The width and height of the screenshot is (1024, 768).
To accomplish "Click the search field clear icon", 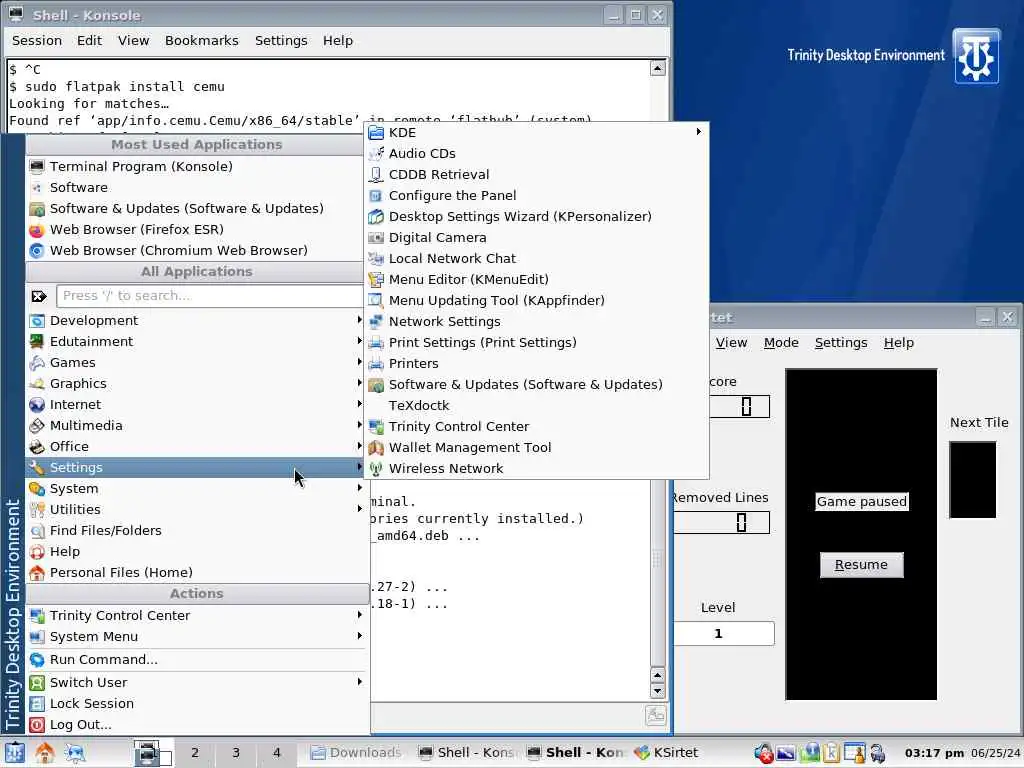I will point(39,296).
